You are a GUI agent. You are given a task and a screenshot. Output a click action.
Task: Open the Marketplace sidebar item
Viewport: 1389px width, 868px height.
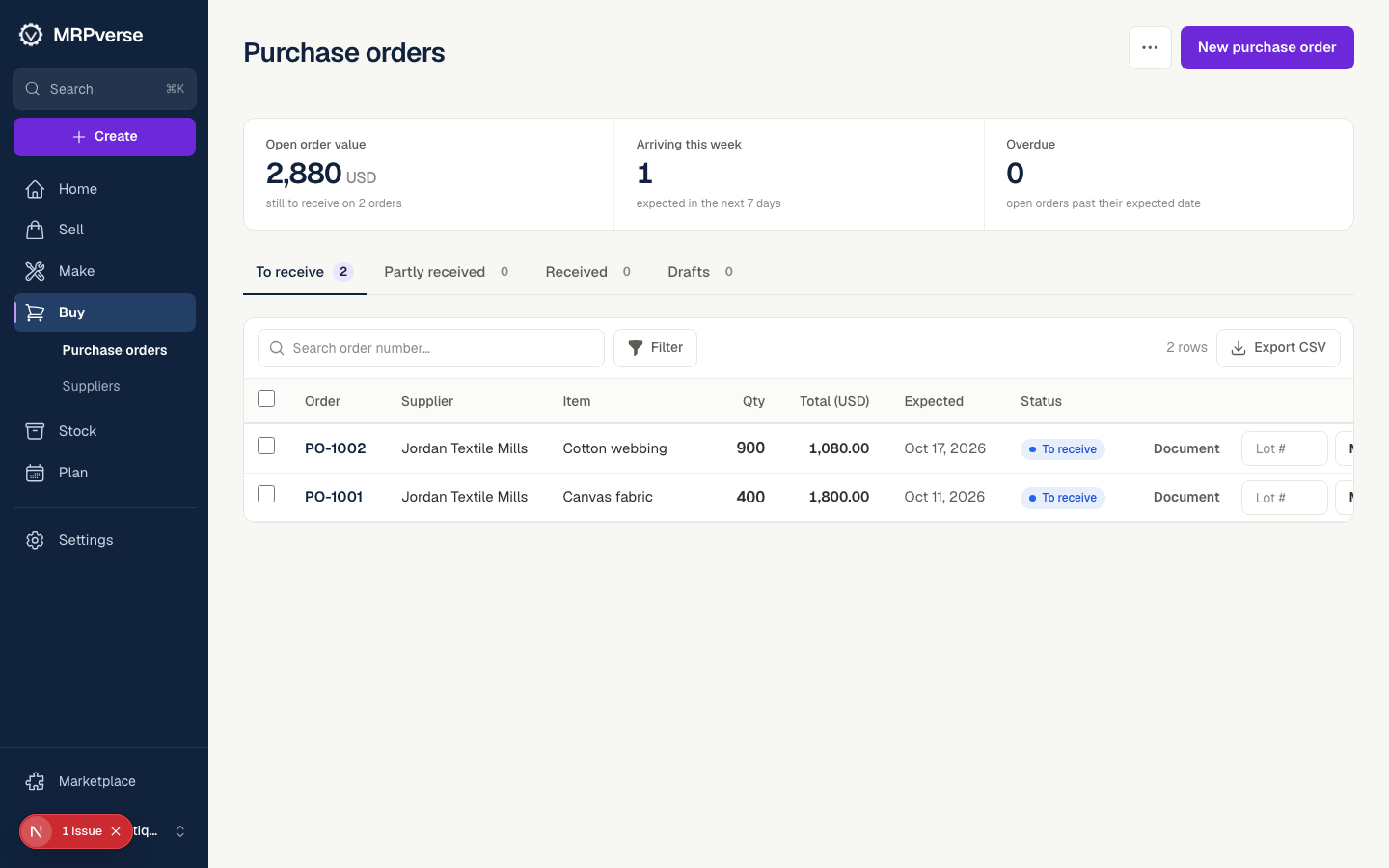(x=104, y=781)
